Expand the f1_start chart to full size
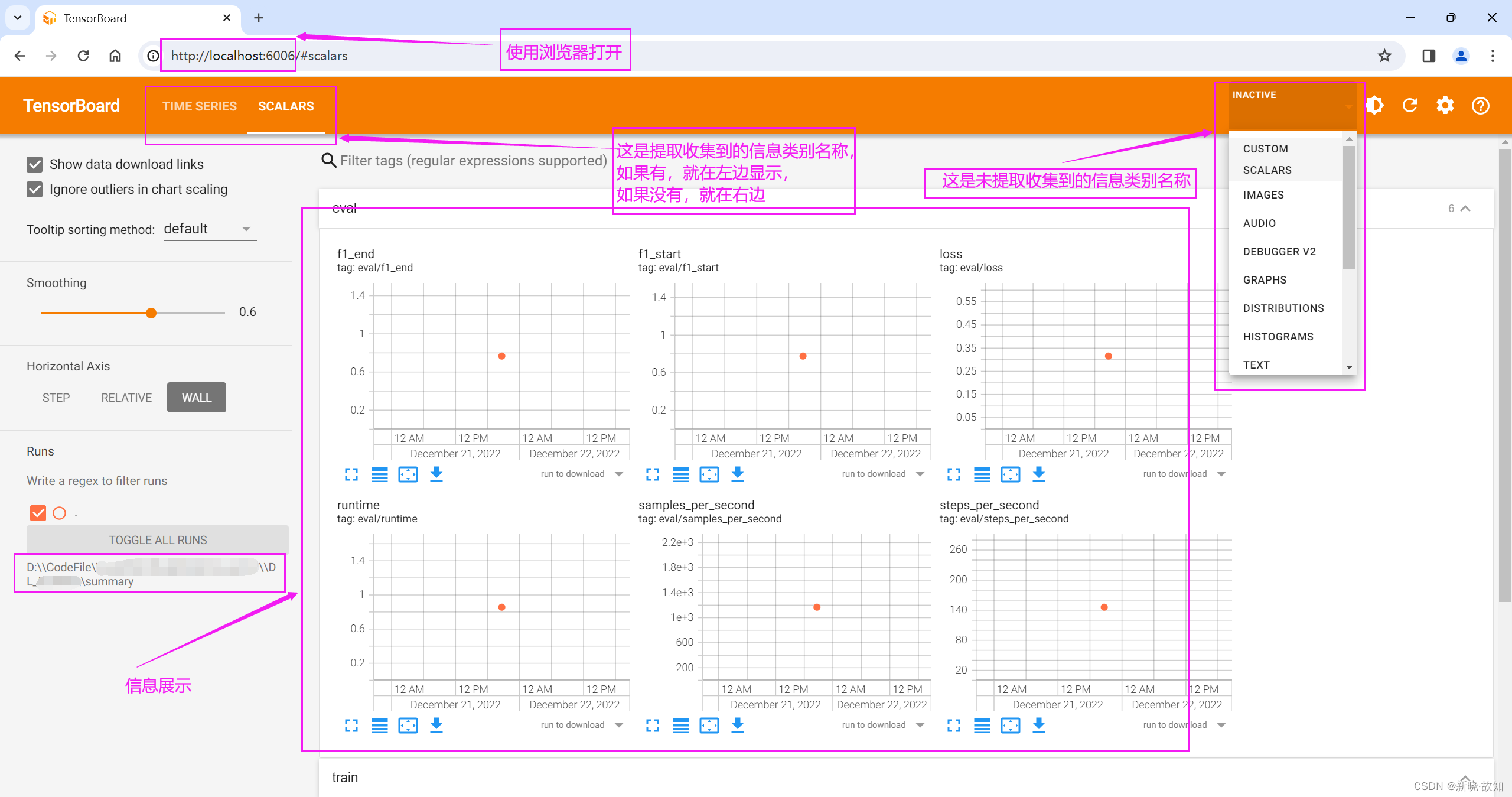 [x=653, y=474]
